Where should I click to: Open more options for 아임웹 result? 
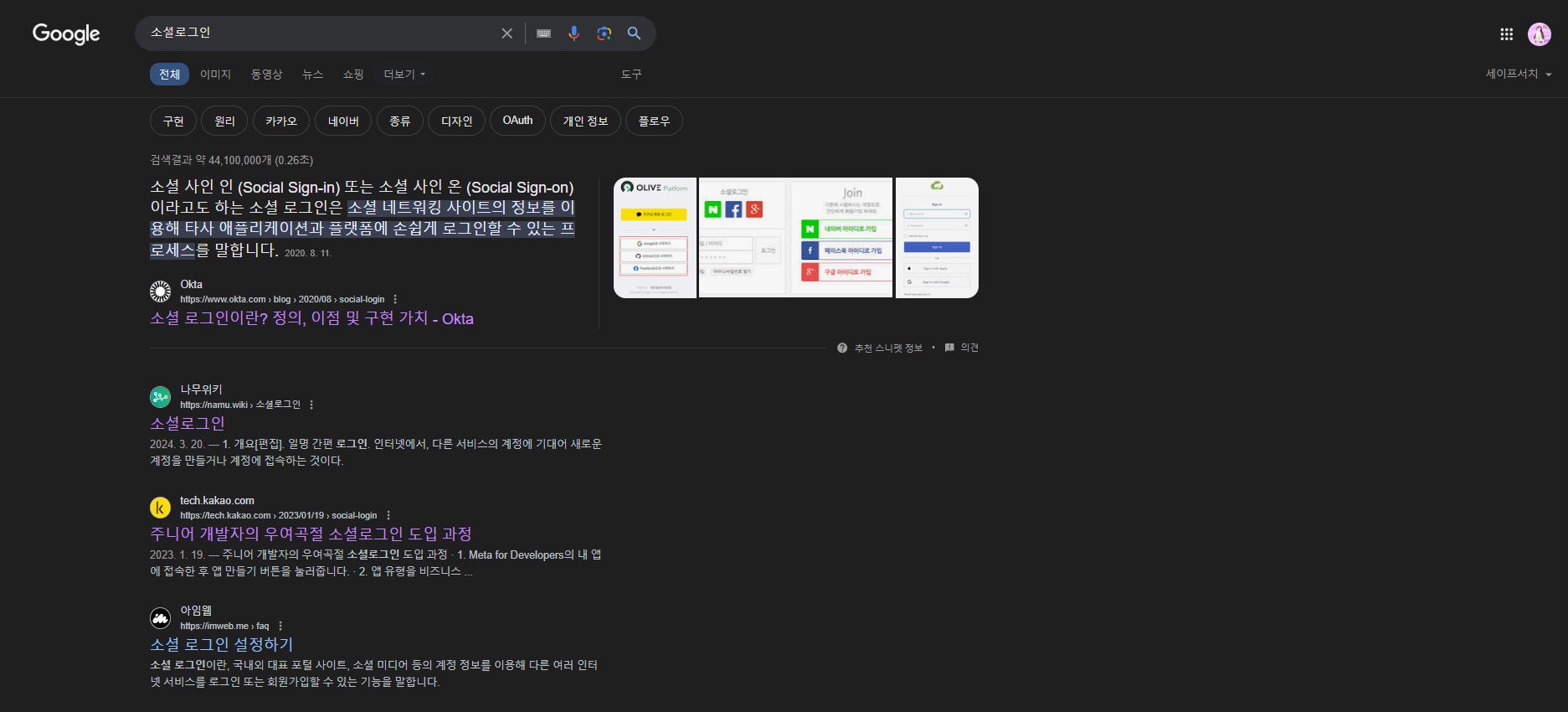coord(280,626)
